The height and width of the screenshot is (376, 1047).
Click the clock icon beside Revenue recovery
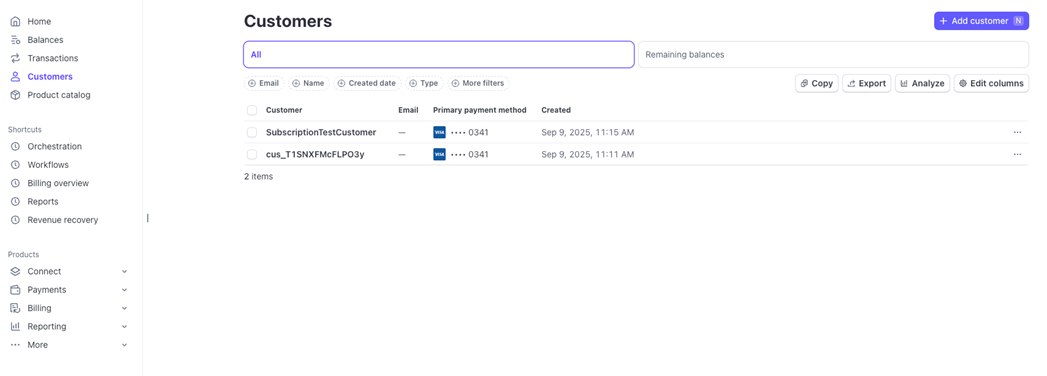tap(15, 220)
